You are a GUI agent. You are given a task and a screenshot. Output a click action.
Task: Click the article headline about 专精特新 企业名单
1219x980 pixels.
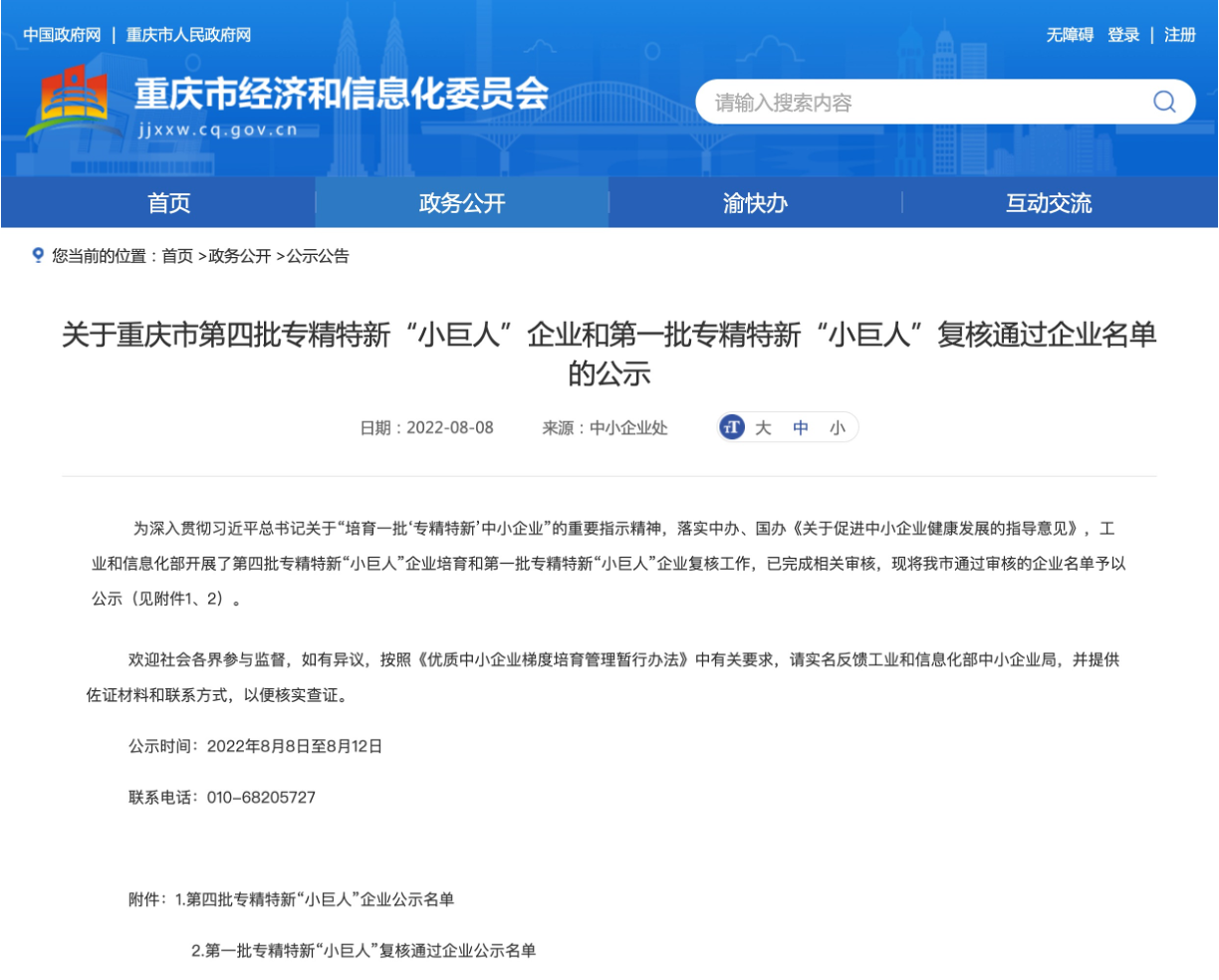609,354
